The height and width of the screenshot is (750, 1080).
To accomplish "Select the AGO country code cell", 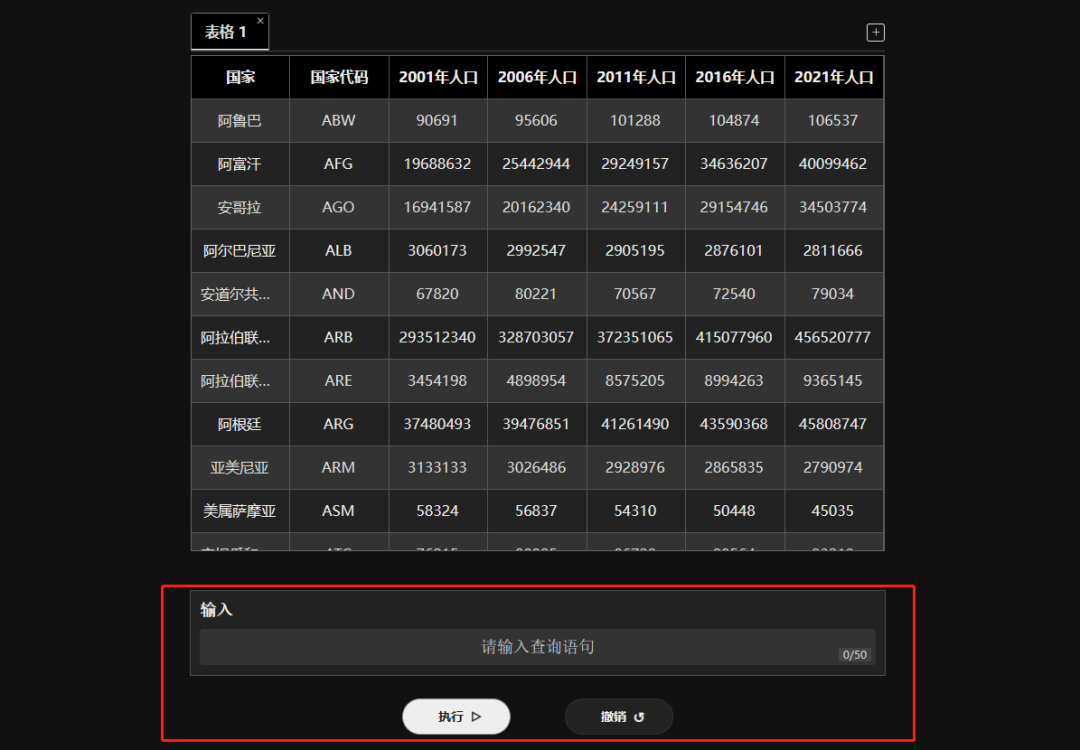I will [x=339, y=207].
